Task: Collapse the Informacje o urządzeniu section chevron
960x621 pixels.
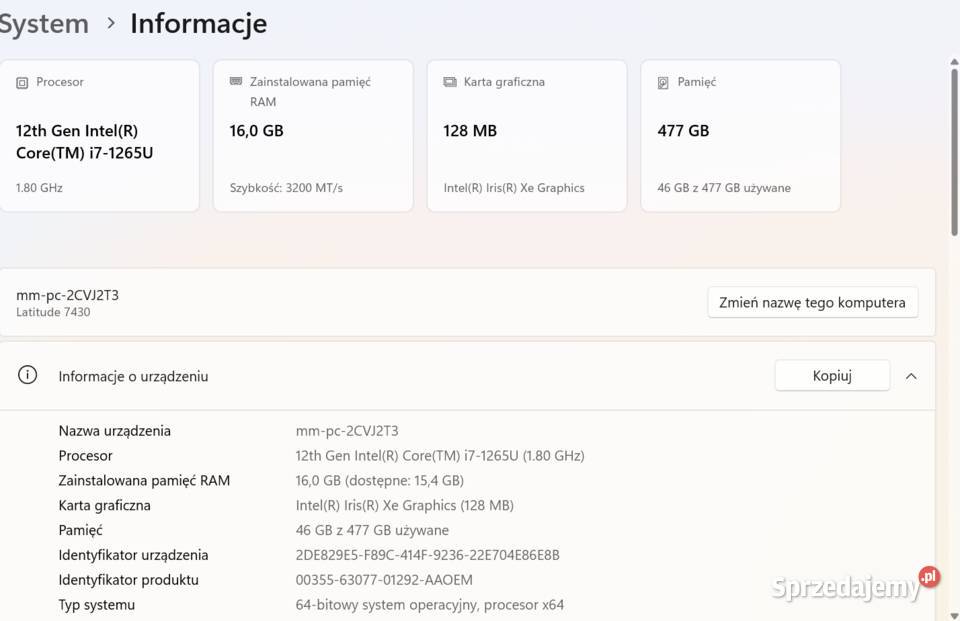Action: [911, 376]
